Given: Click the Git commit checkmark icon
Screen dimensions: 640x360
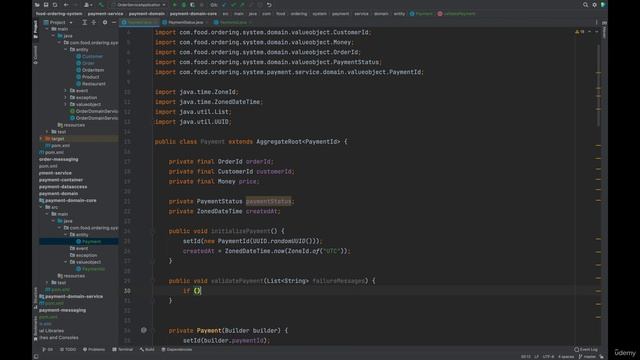Looking at the screenshot, I should coord(233,5).
